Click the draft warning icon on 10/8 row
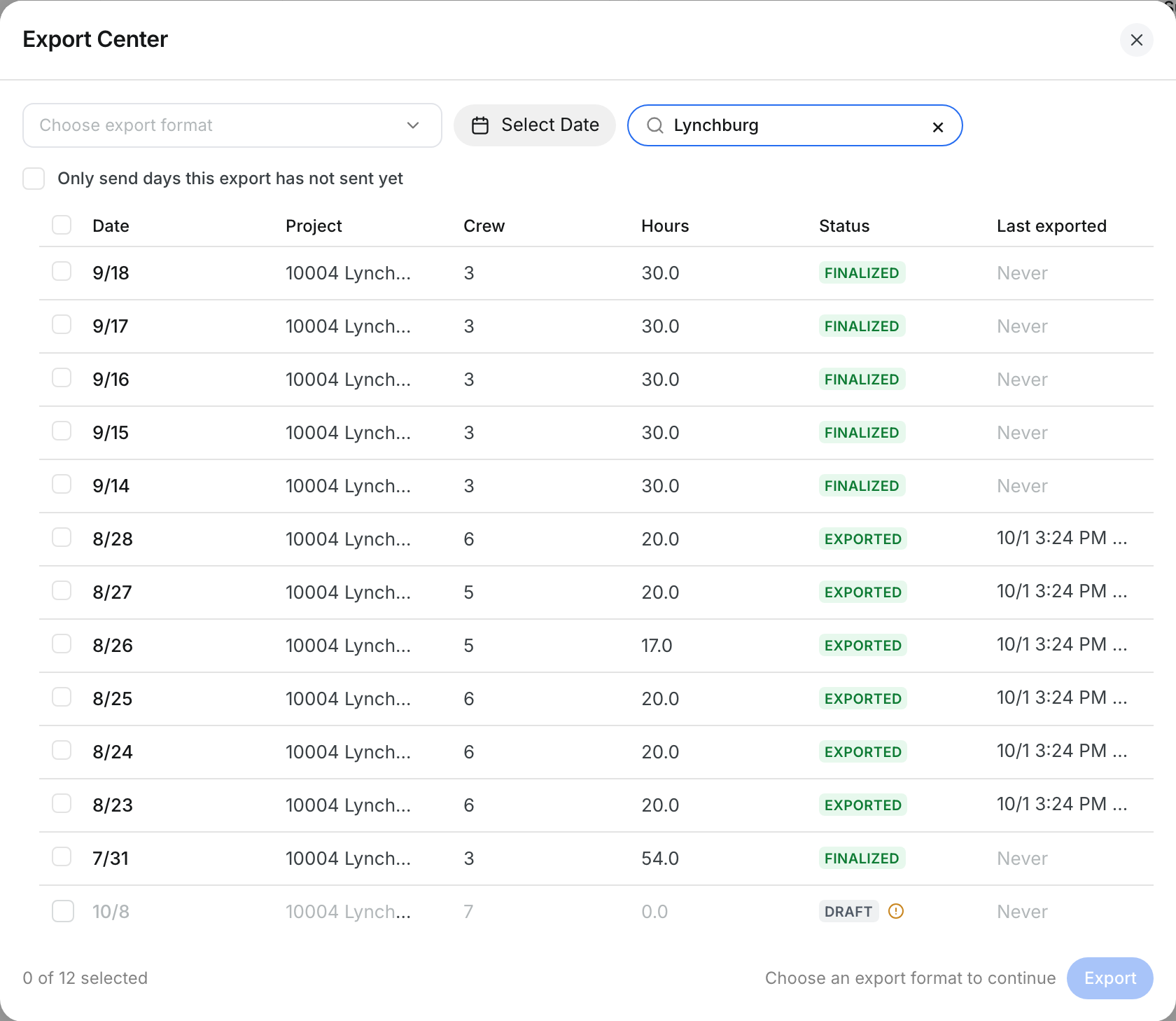Screen dimensions: 1176x1021 point(896,911)
